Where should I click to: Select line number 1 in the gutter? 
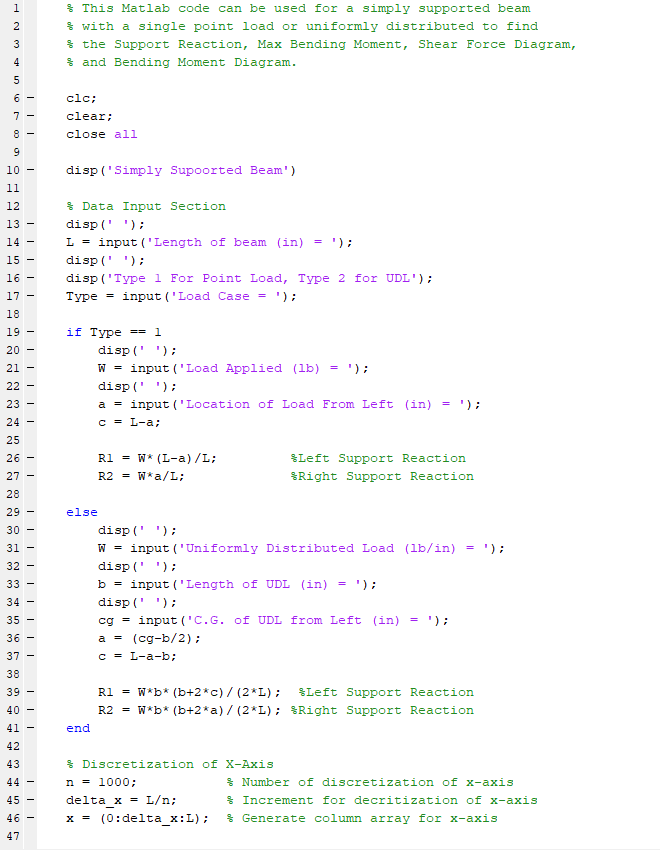(16, 9)
